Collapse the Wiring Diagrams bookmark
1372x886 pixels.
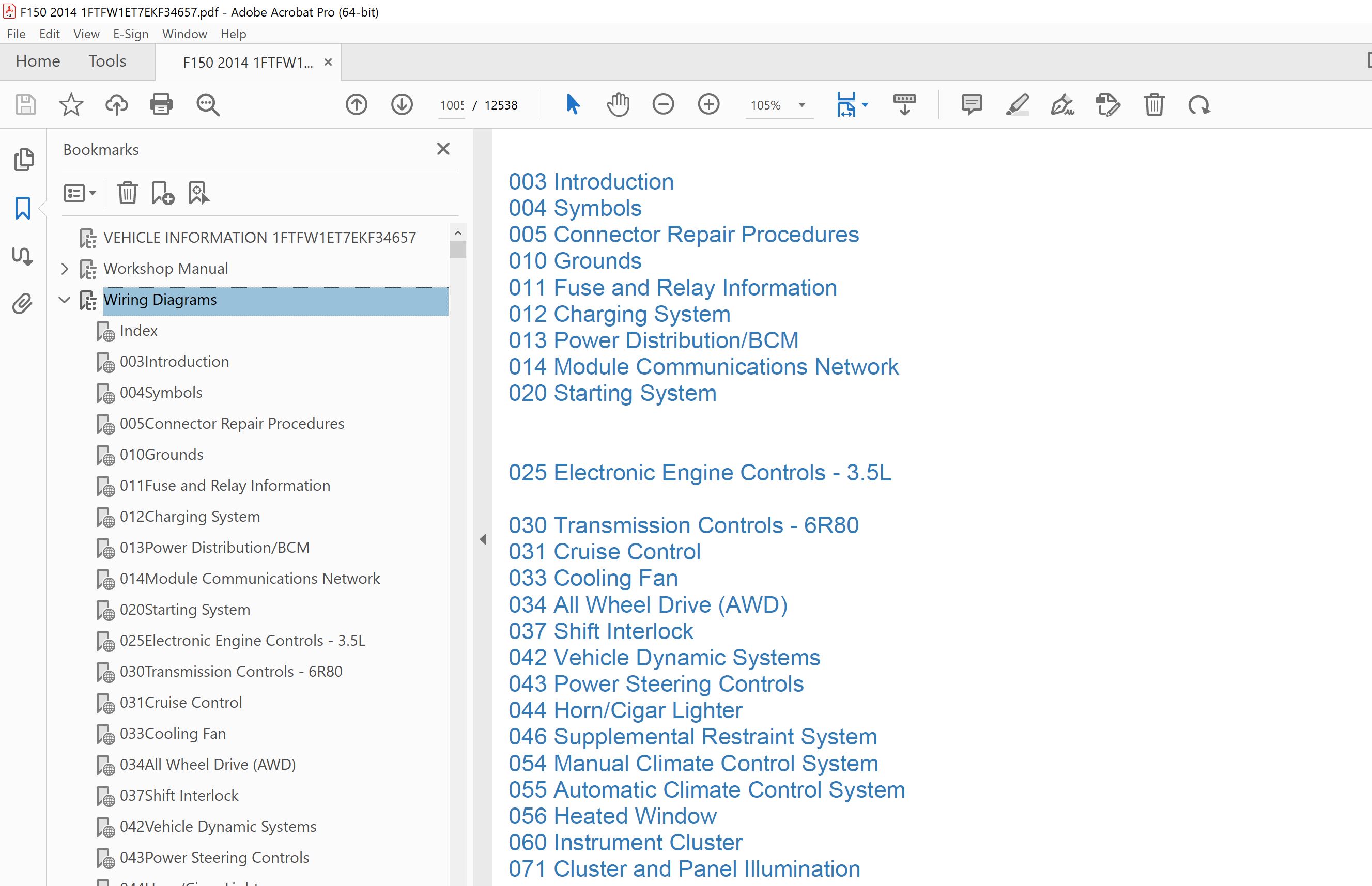[65, 300]
